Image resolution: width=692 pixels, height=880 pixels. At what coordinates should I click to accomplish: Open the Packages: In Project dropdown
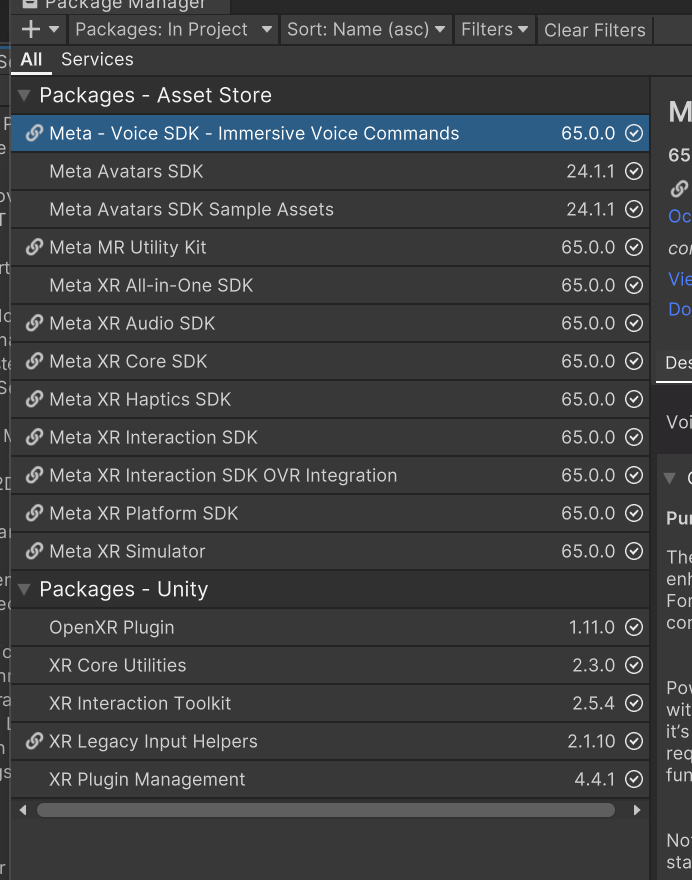(x=172, y=30)
